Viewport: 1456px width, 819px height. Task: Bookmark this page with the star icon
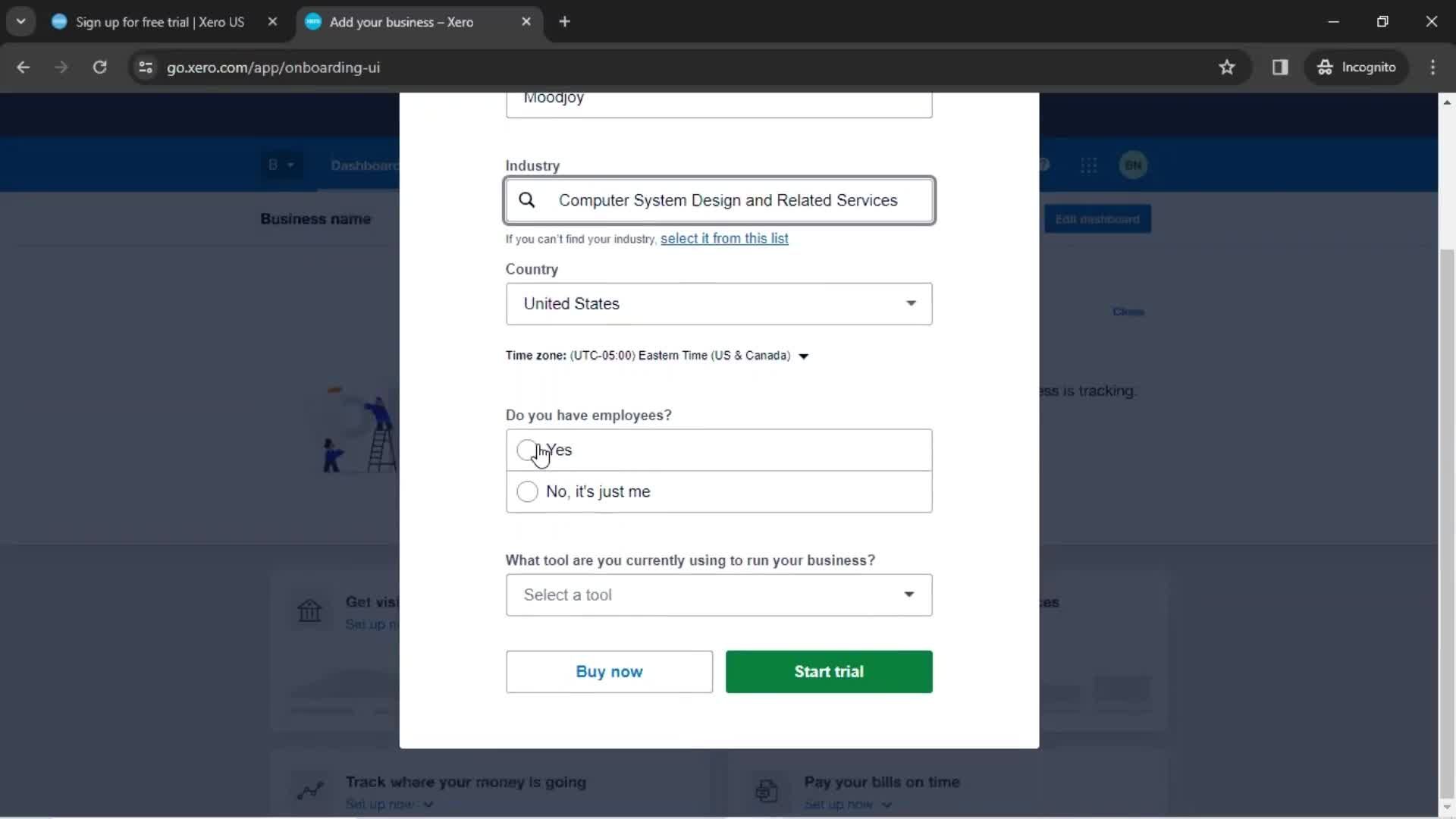click(1227, 67)
